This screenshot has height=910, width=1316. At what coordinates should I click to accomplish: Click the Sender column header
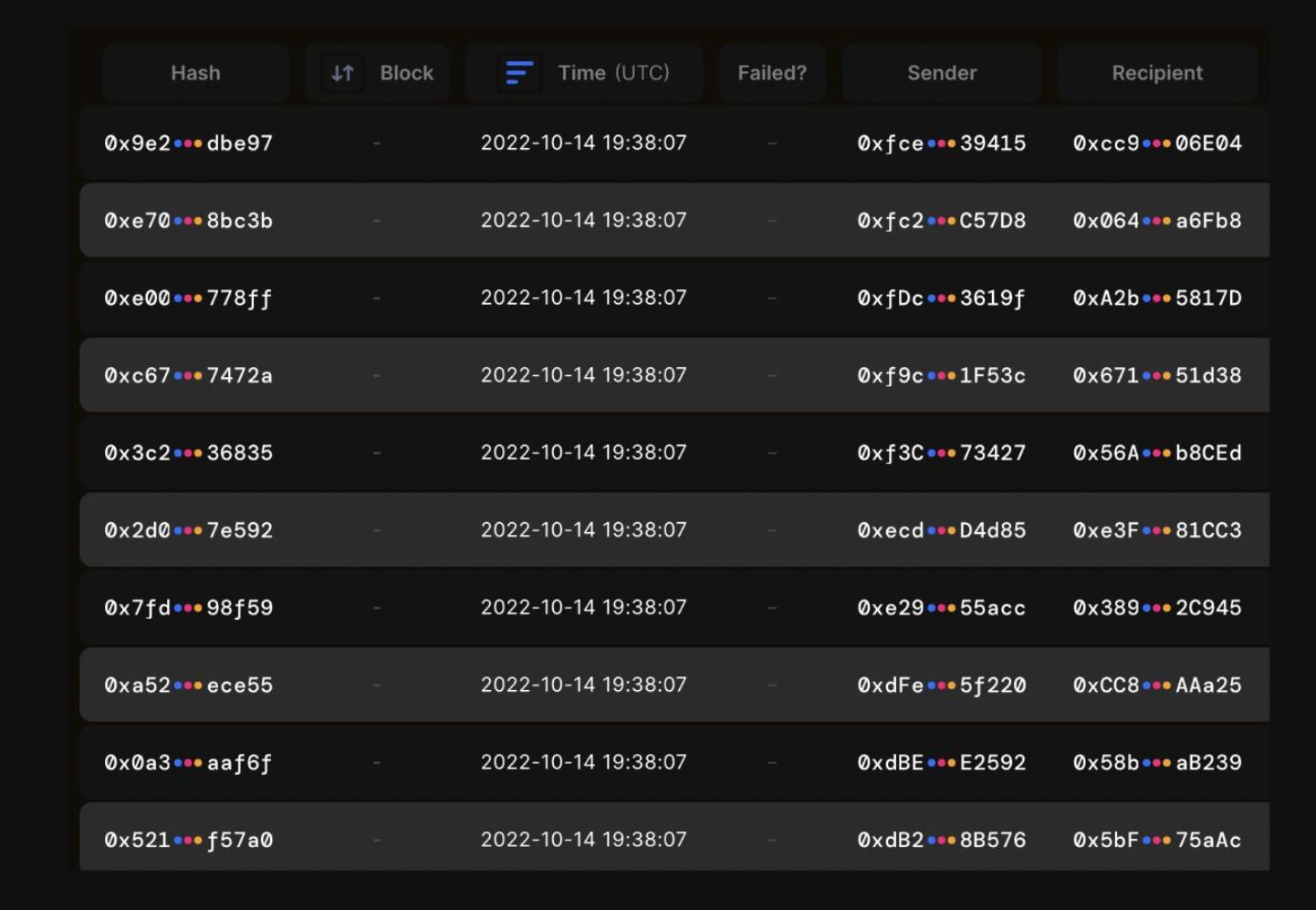tap(942, 73)
